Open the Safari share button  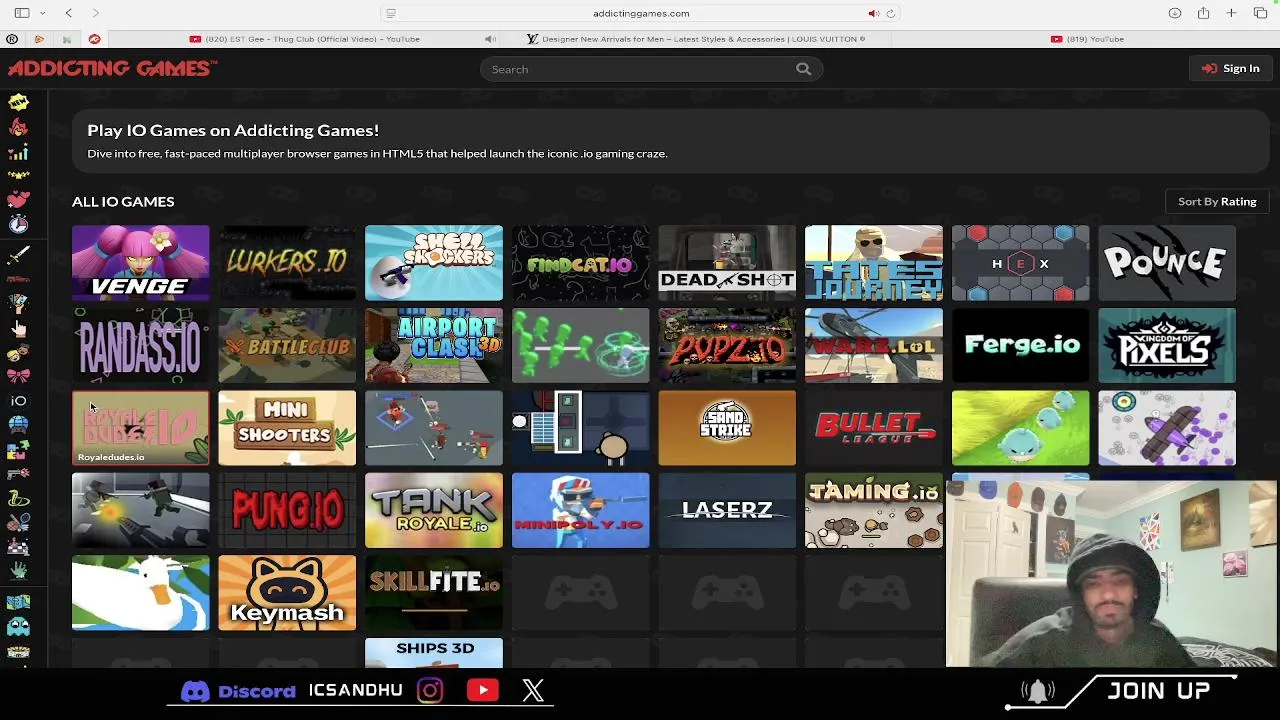pyautogui.click(x=1203, y=13)
